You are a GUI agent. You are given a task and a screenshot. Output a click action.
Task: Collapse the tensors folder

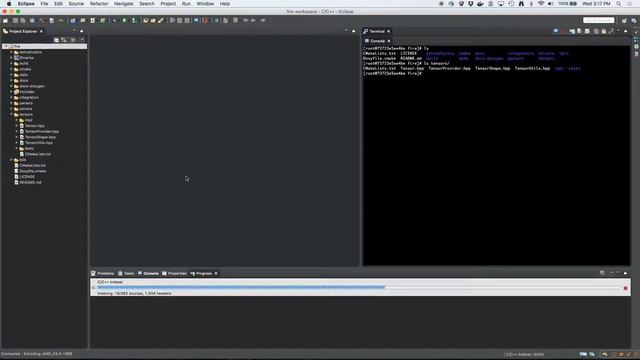(x=11, y=115)
